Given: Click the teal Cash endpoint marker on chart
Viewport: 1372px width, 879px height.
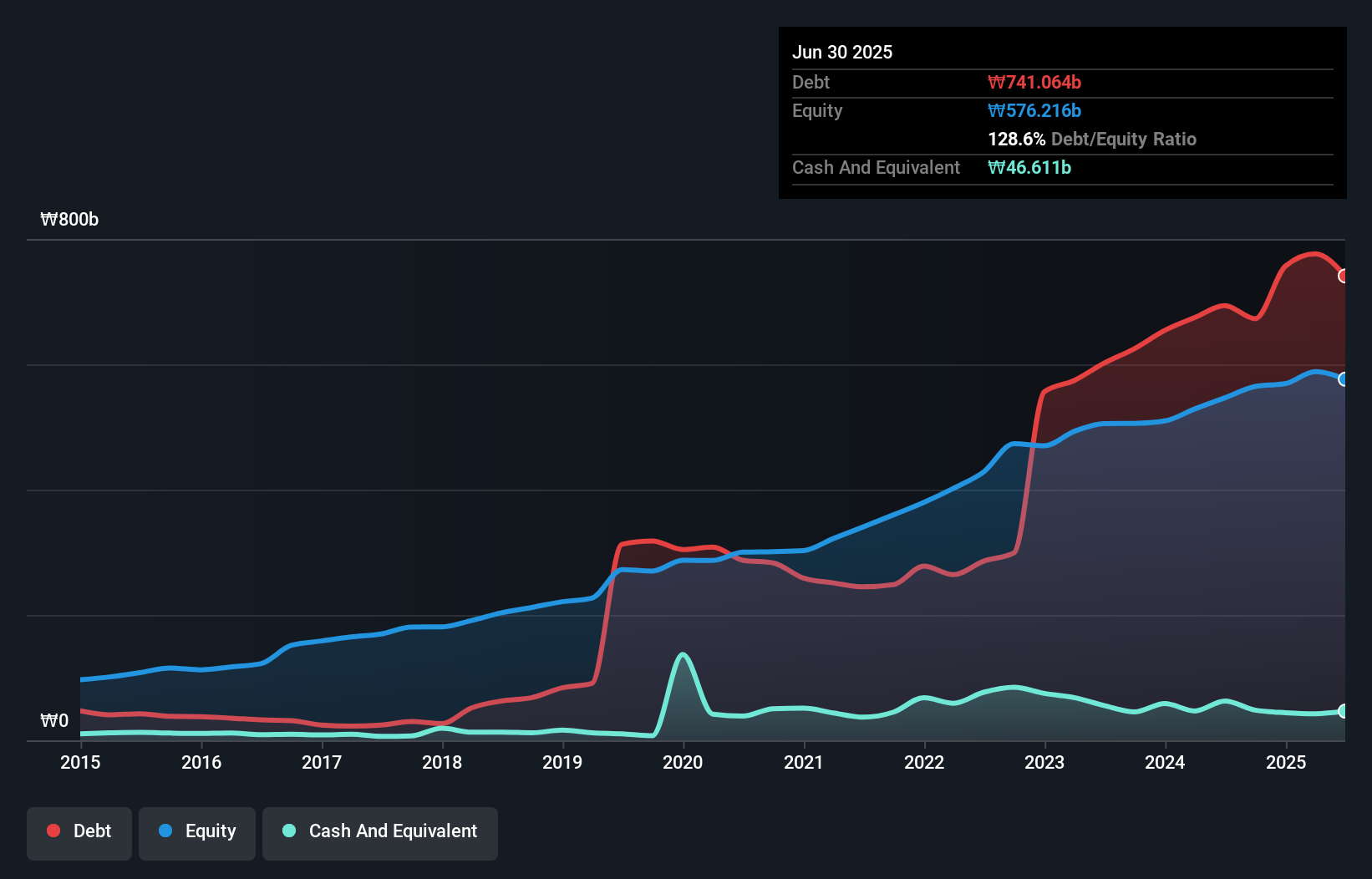Looking at the screenshot, I should pyautogui.click(x=1344, y=711).
